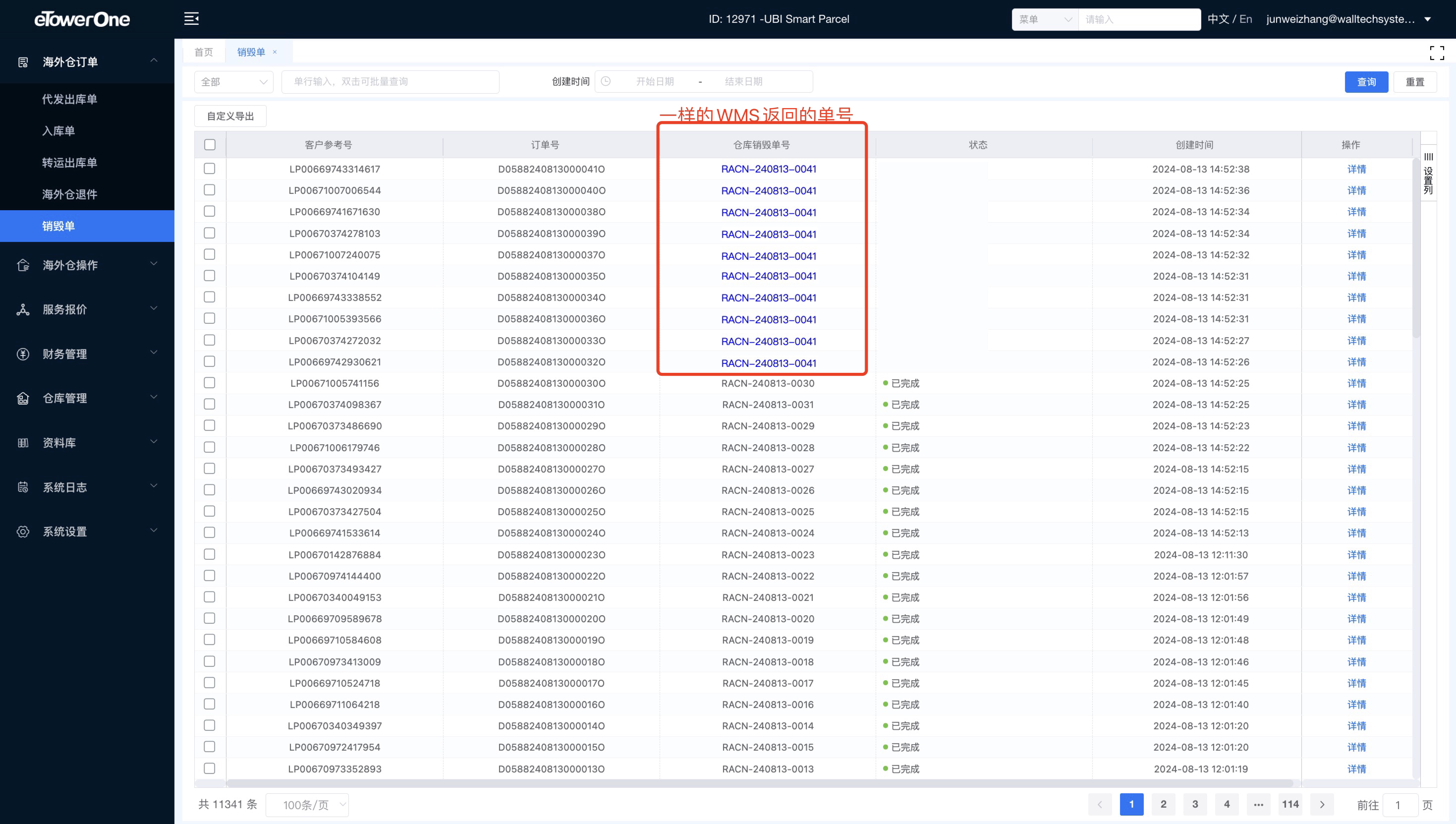Screen dimensions: 1456x824
Task: Go to page 2
Action: click(1164, 804)
